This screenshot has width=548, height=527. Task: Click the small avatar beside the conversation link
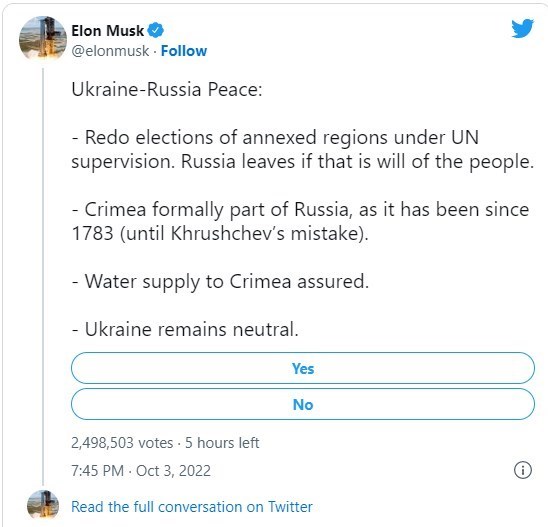(43, 505)
